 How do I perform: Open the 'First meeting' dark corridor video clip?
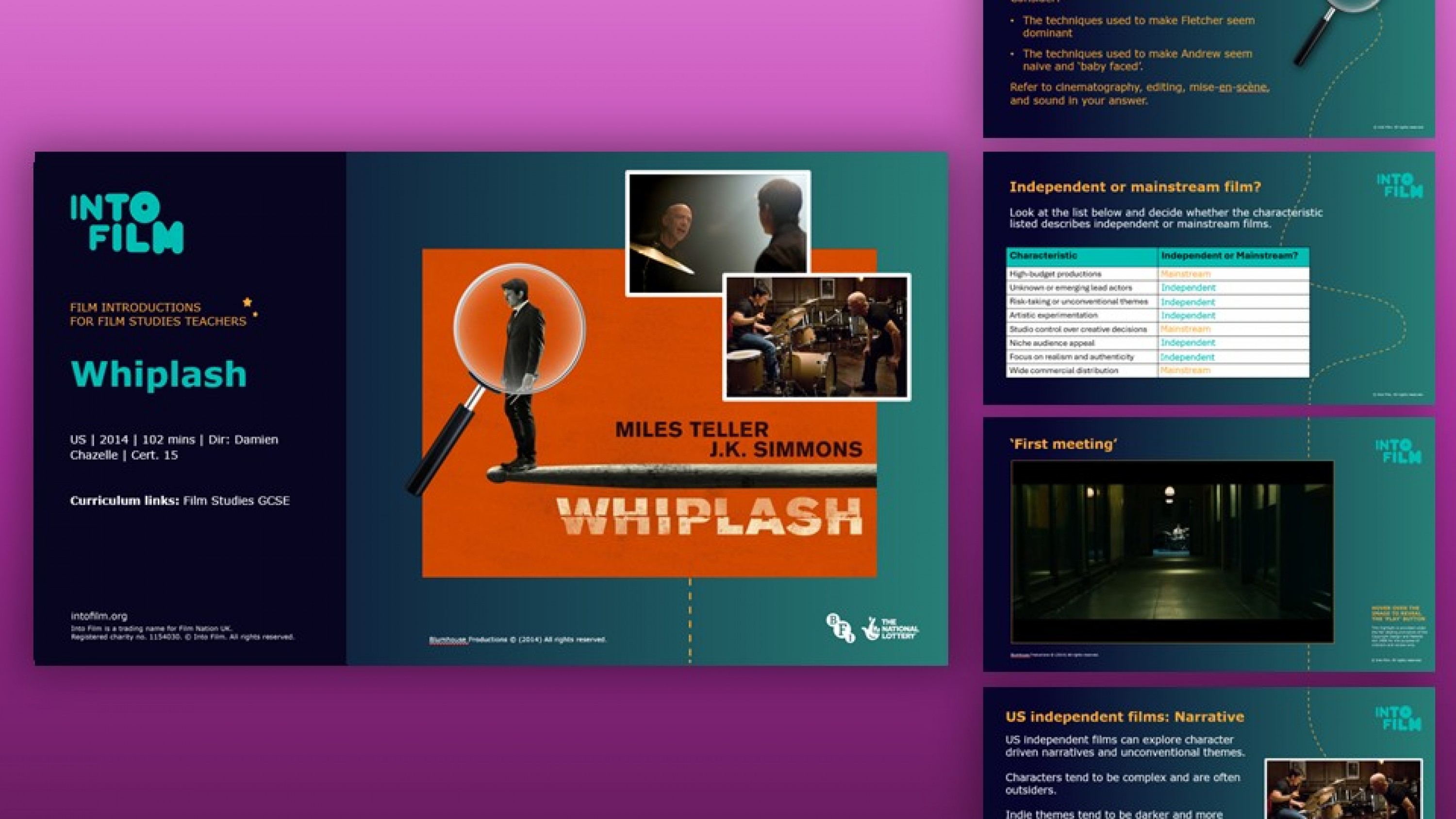point(1172,552)
